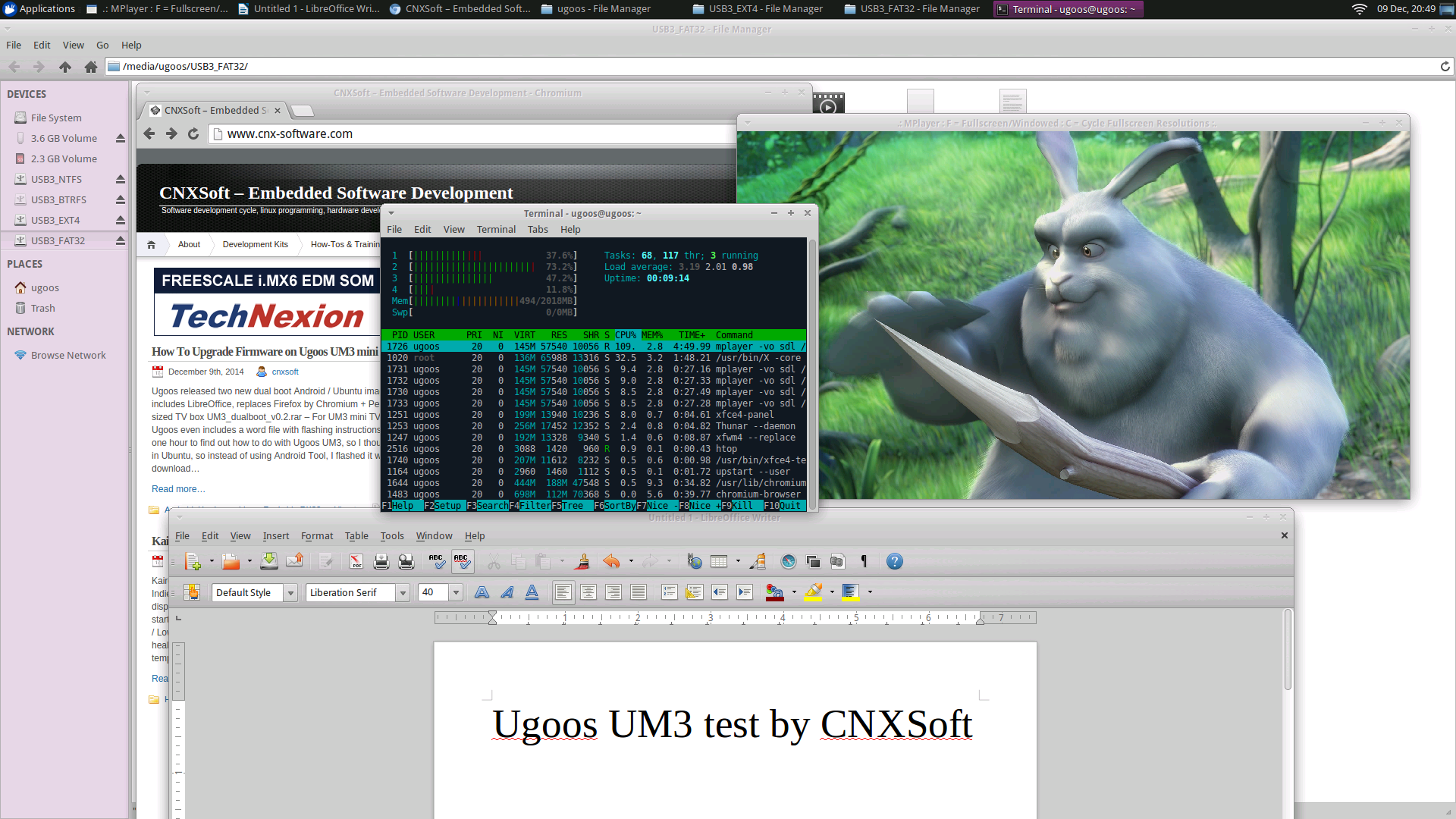Toggle Numbering list in Writer

(669, 592)
